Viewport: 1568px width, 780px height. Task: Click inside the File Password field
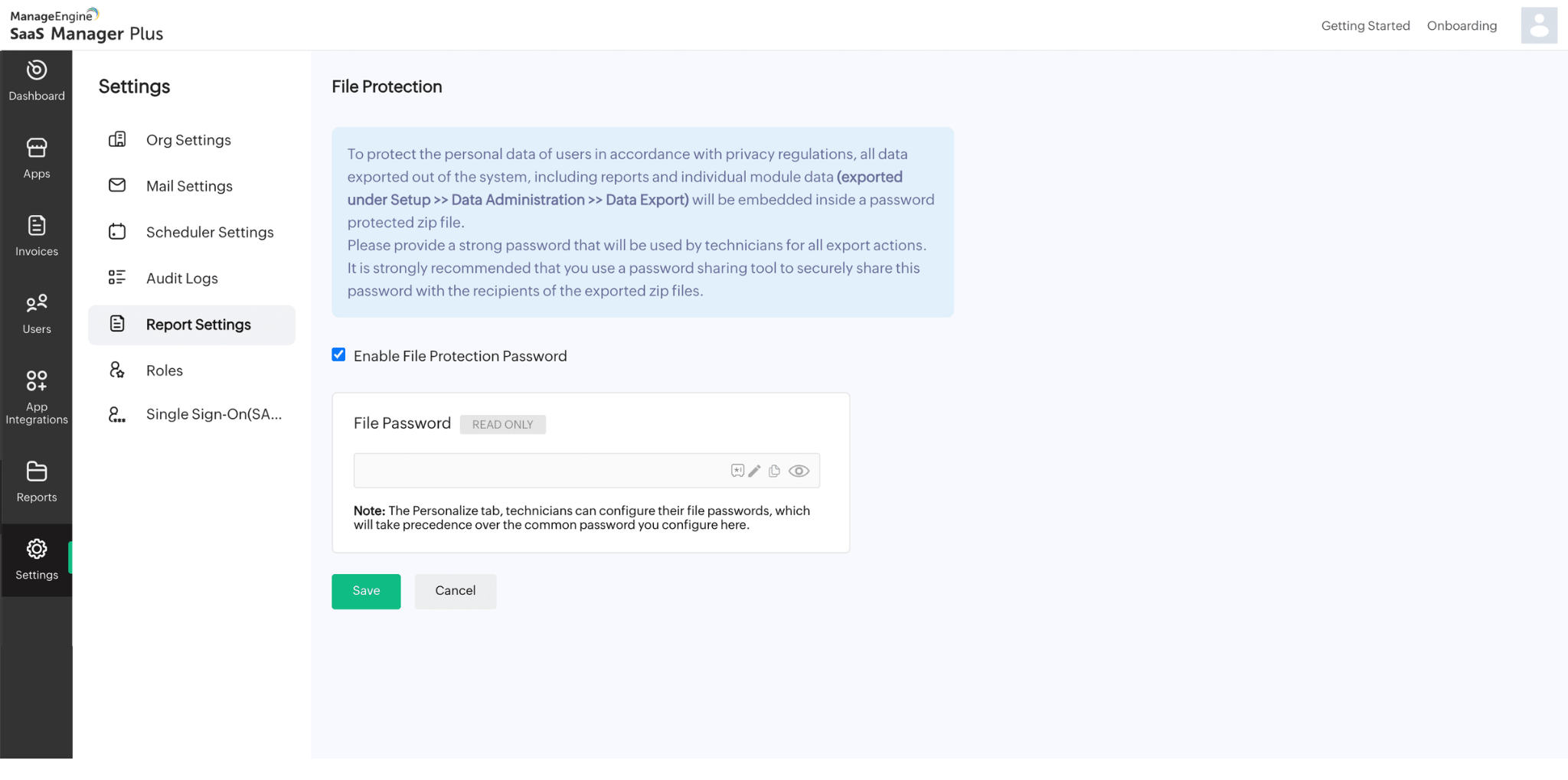[x=536, y=471]
